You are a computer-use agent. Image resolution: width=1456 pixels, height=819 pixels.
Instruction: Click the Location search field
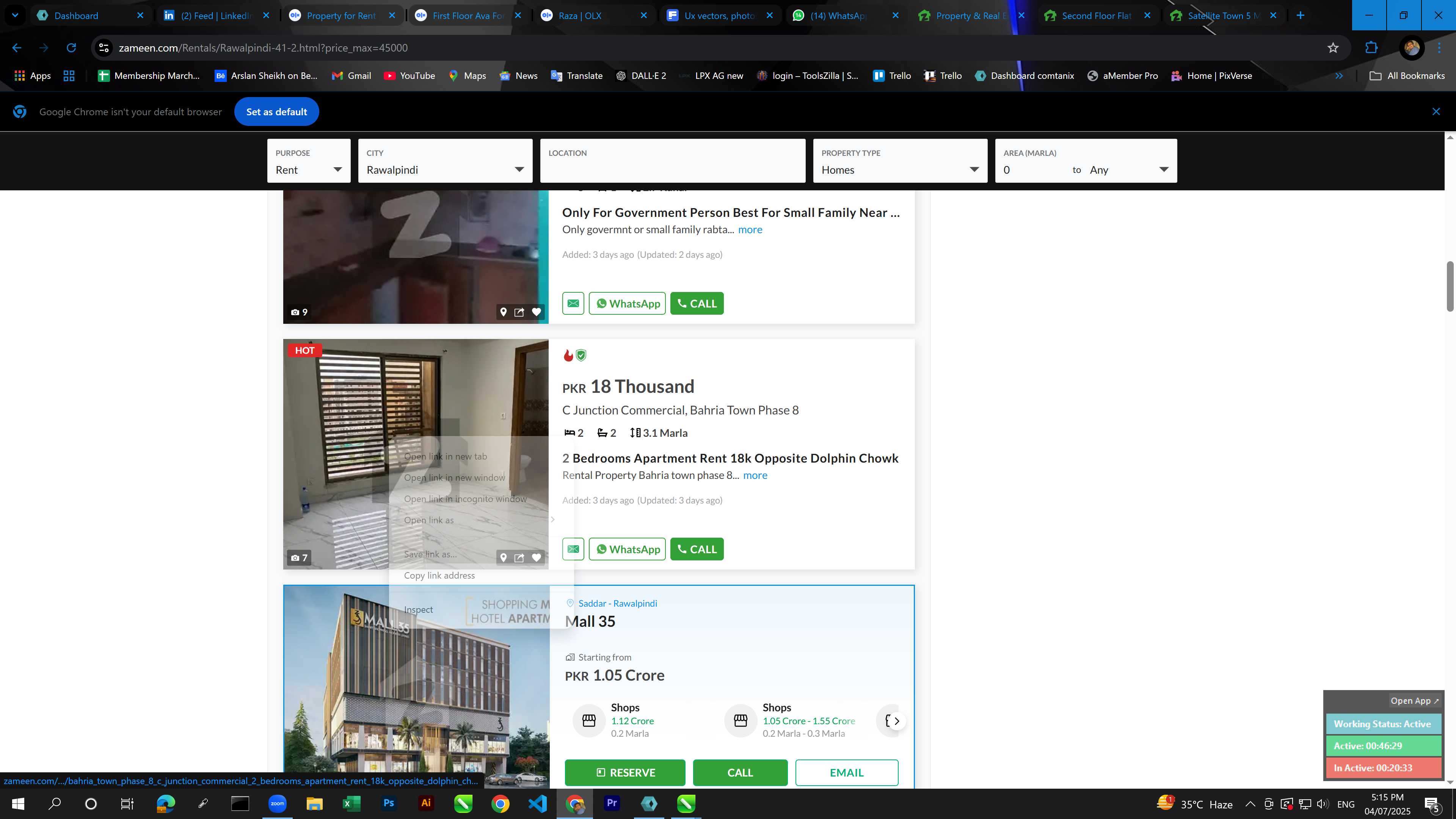(673, 161)
